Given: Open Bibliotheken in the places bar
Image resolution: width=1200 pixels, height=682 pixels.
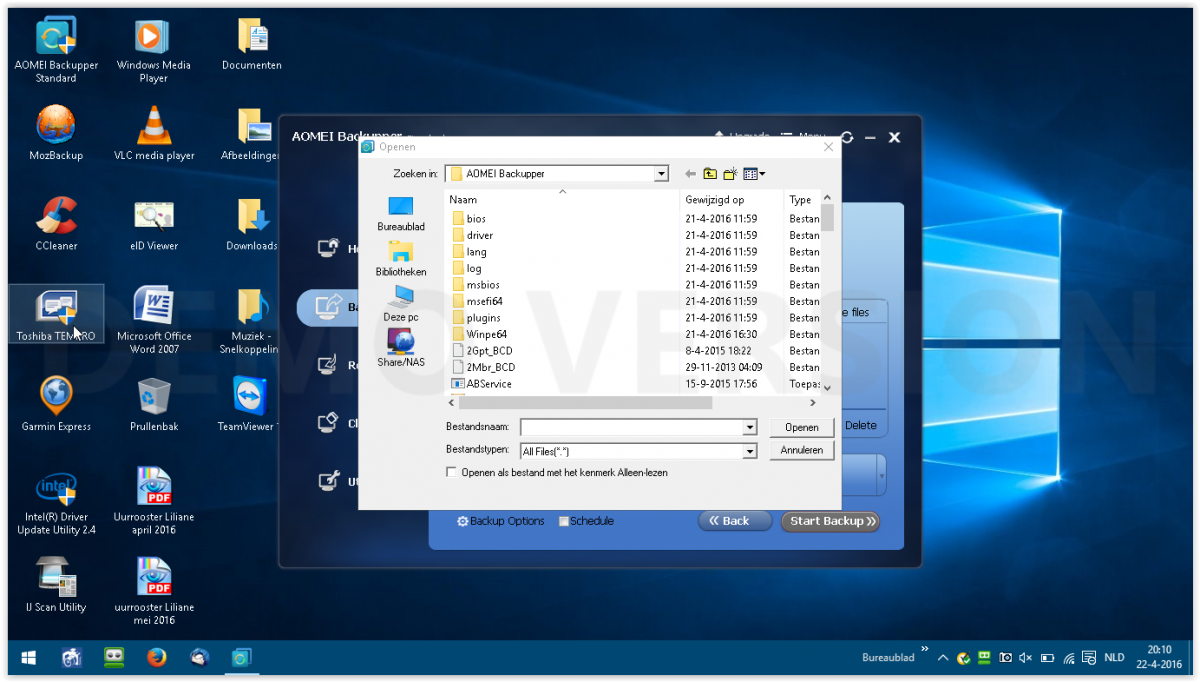Looking at the screenshot, I should (x=401, y=259).
